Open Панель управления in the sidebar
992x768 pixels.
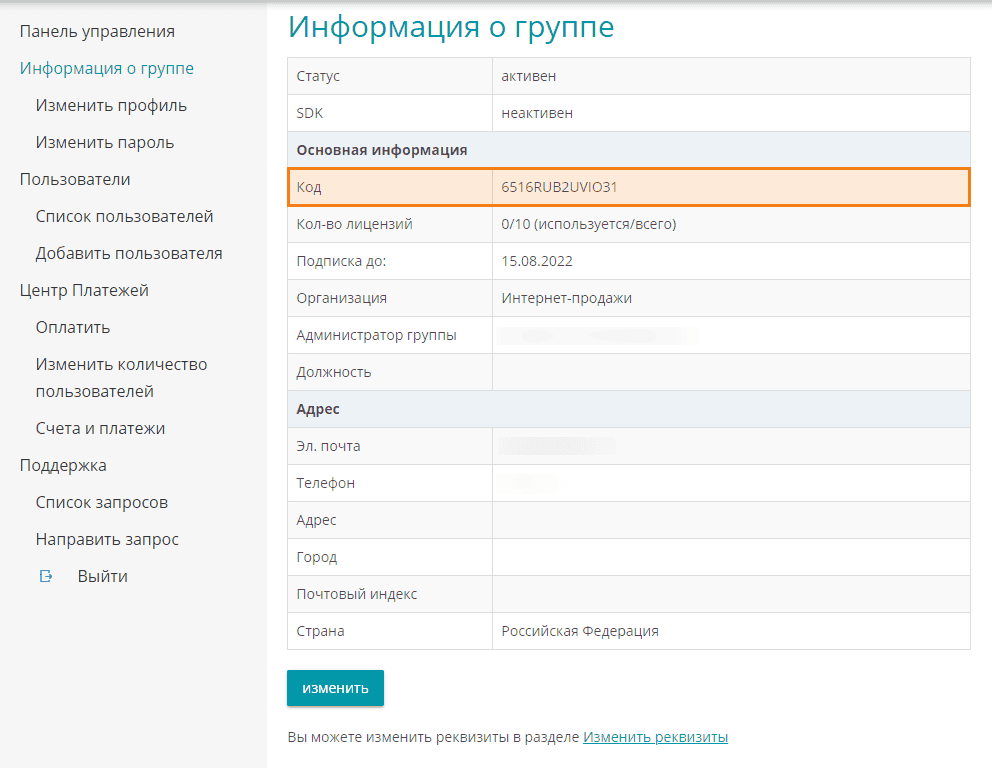tap(97, 32)
